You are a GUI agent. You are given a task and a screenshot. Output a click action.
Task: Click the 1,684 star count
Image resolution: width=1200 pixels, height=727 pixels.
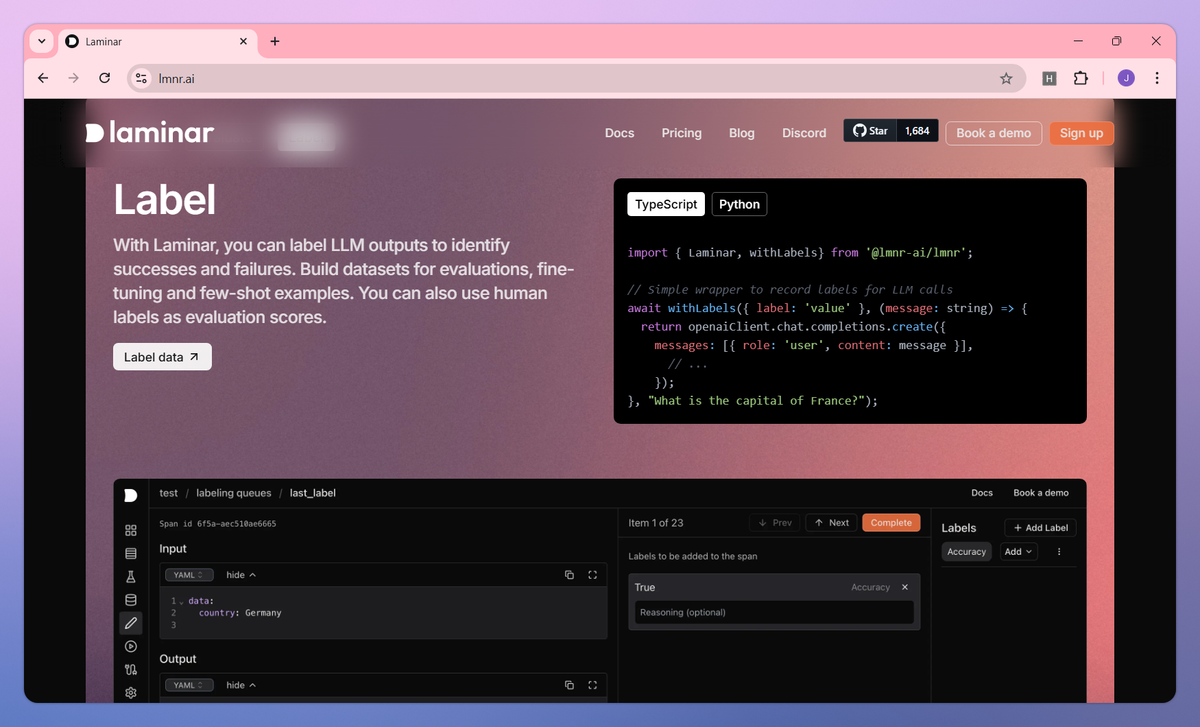pos(917,131)
